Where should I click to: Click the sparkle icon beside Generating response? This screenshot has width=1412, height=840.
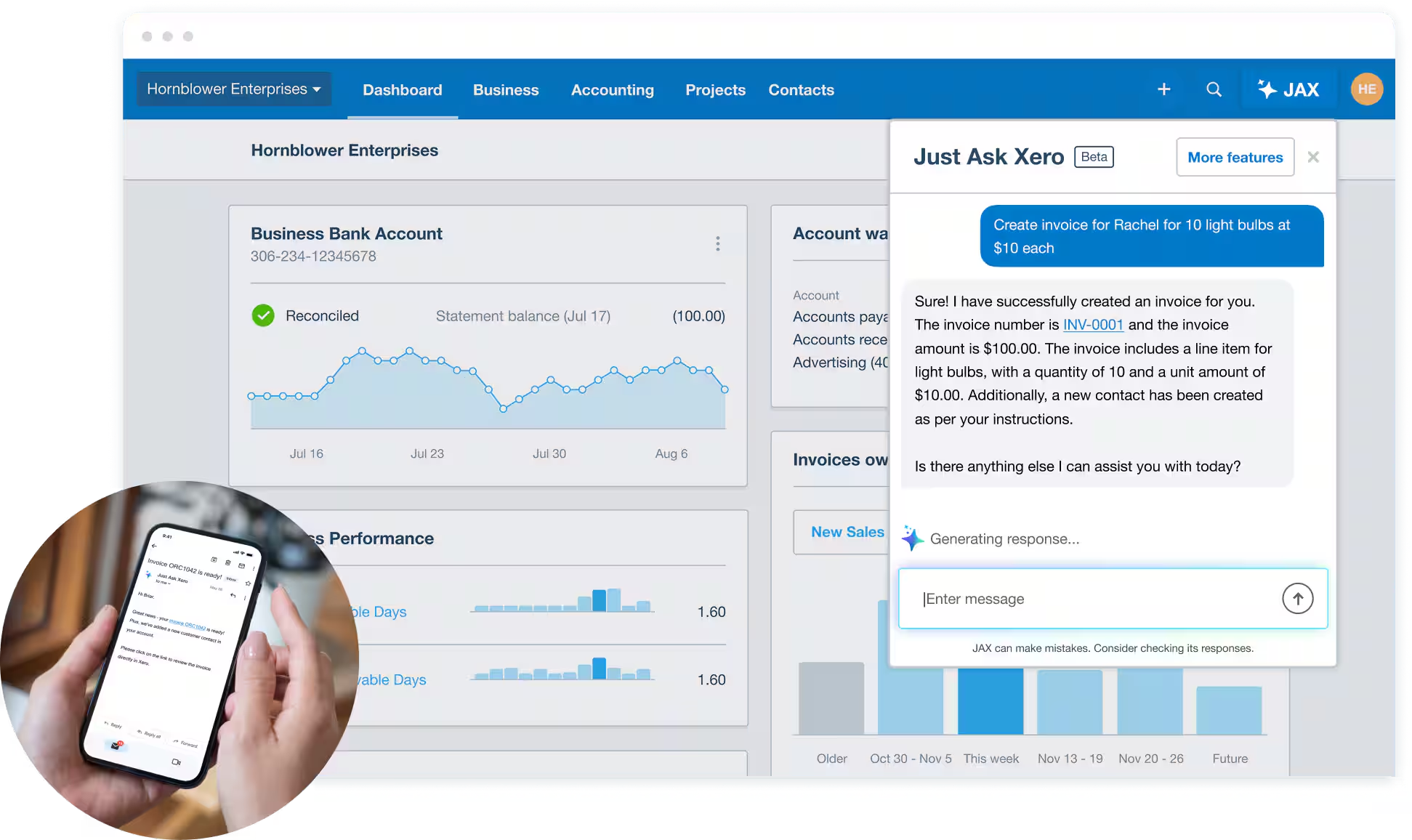(912, 538)
